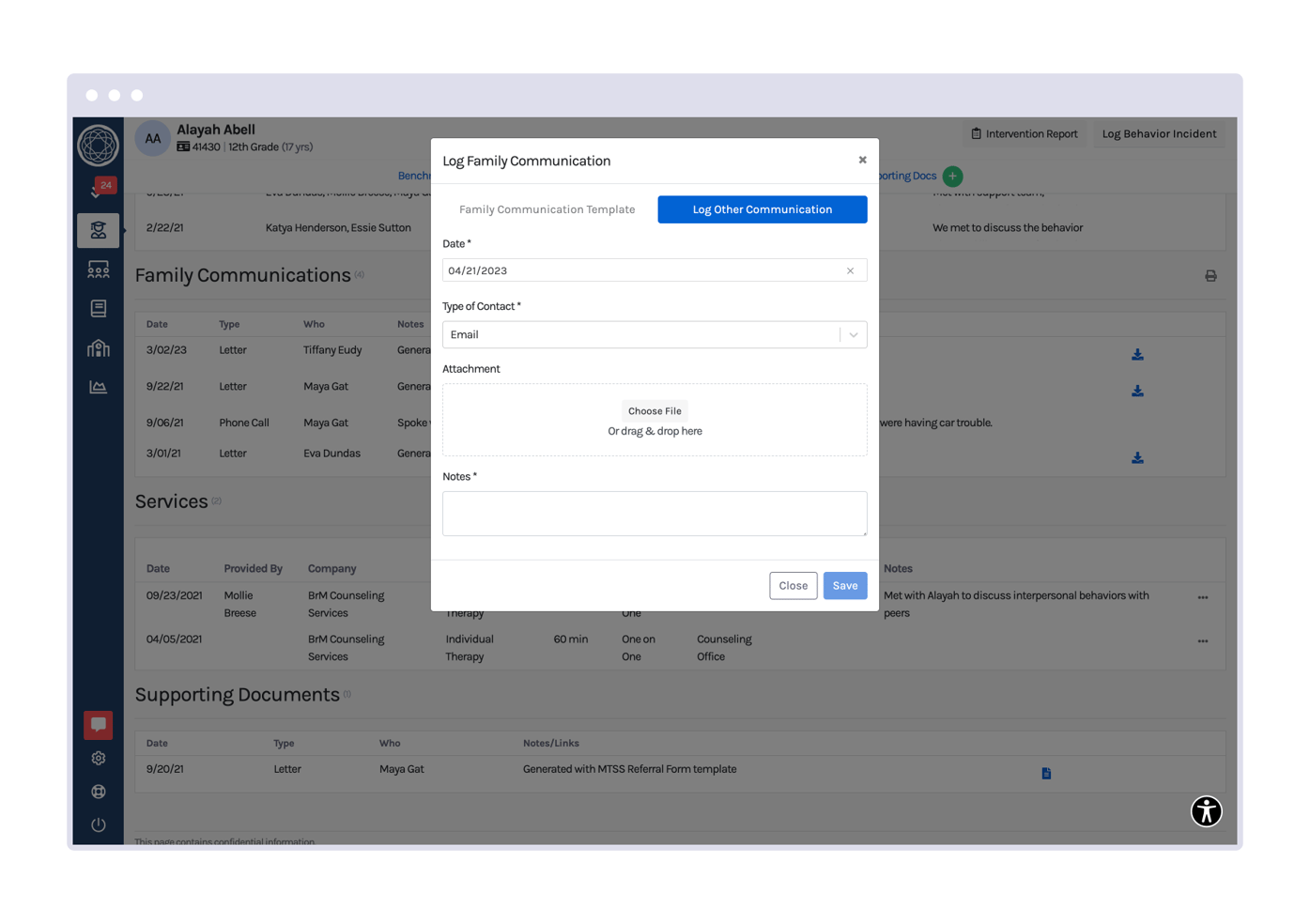Open options menu for 04/05/2021 service
Image resolution: width=1310 pixels, height=924 pixels.
1203,640
